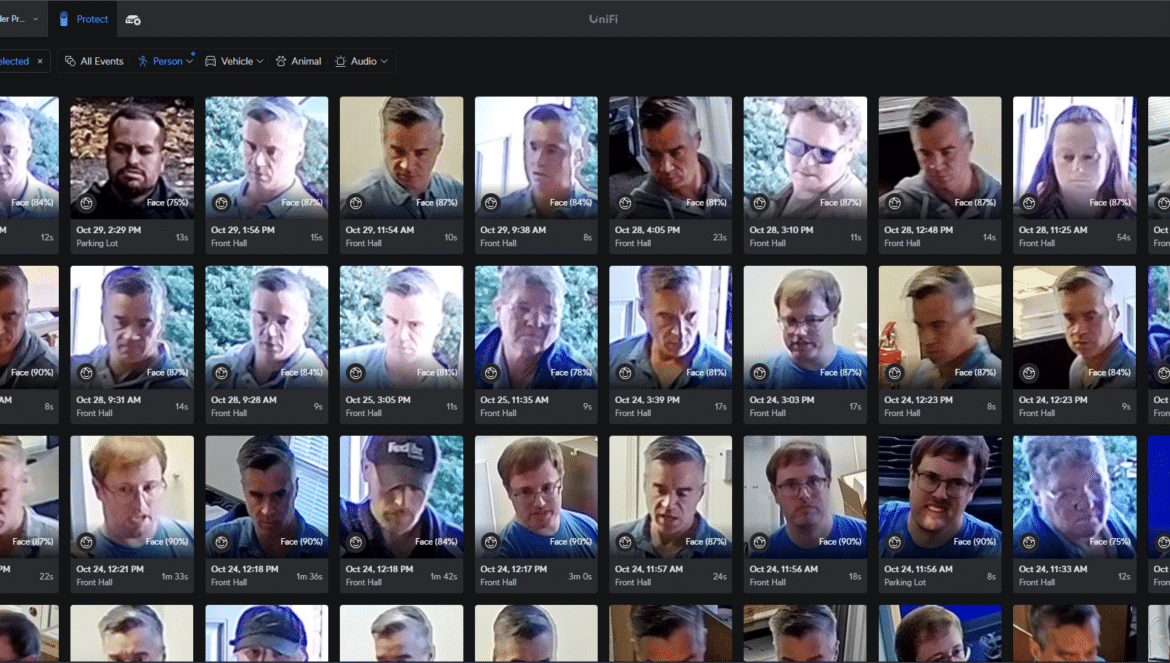Viewport: 1170px width, 663px height.
Task: Click 'Parking Lot' under Oct 29, 2:29 PM
Action: (97, 243)
